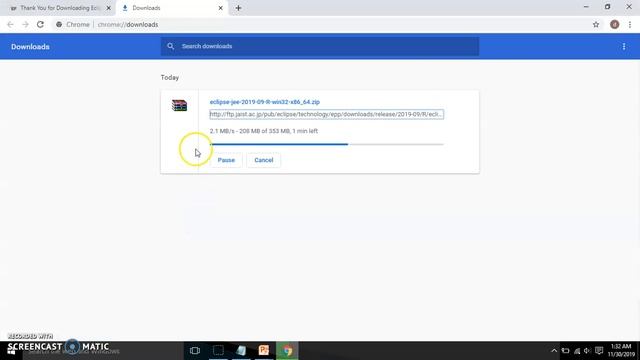This screenshot has width=640, height=360.
Task: Go forward in browser history
Action: [x=25, y=24]
